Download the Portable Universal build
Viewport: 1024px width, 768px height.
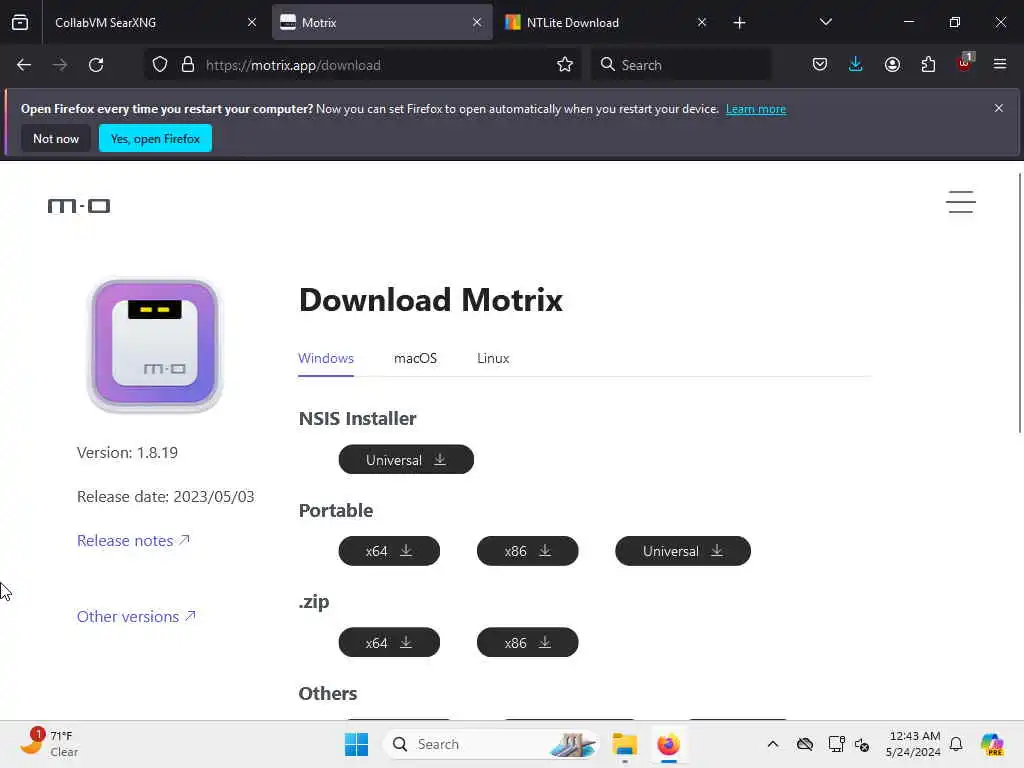point(683,551)
